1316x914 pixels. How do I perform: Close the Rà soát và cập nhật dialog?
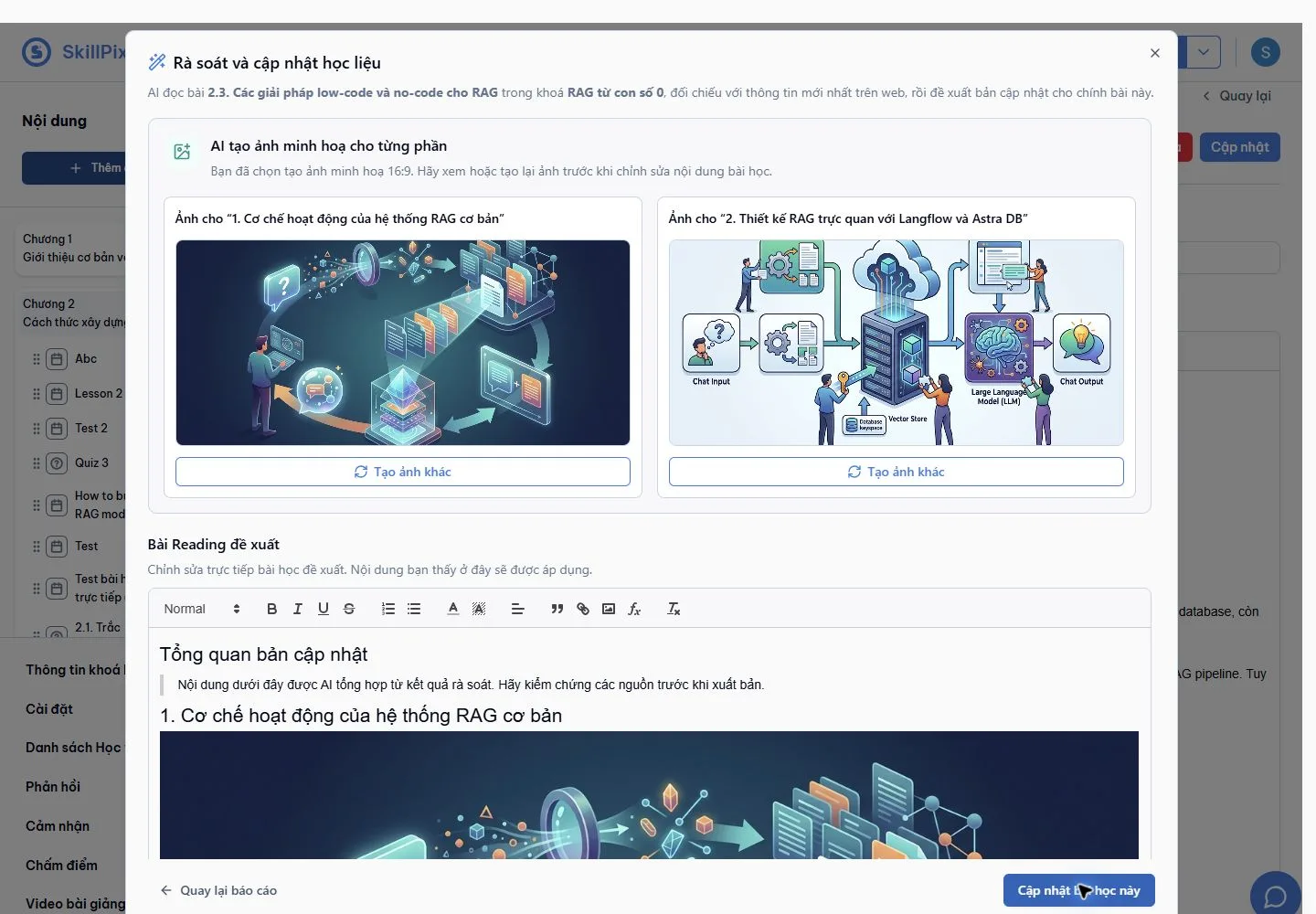1155,53
